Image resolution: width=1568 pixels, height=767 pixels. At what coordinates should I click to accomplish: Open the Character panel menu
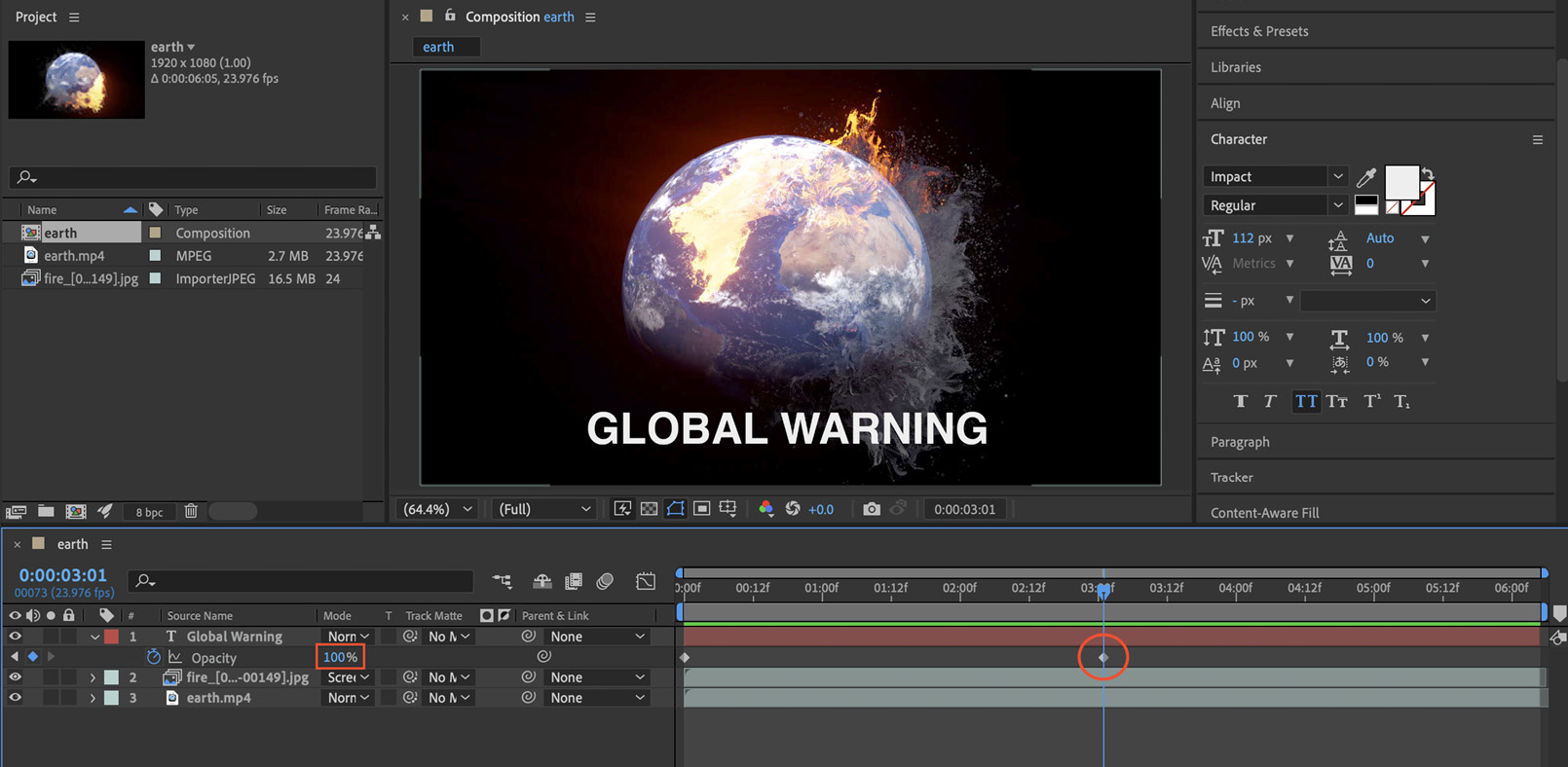click(1538, 140)
